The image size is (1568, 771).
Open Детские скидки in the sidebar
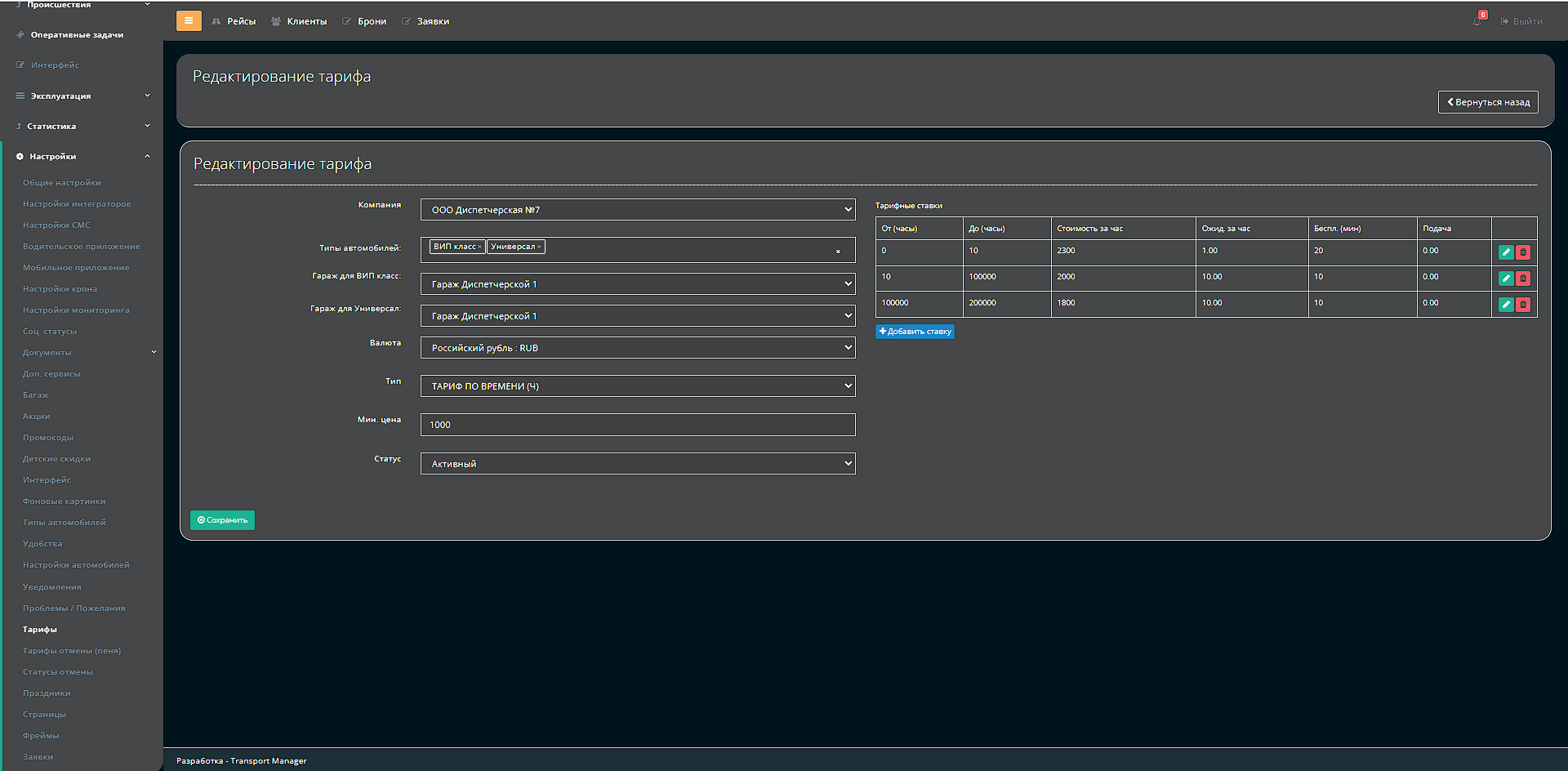coord(56,459)
